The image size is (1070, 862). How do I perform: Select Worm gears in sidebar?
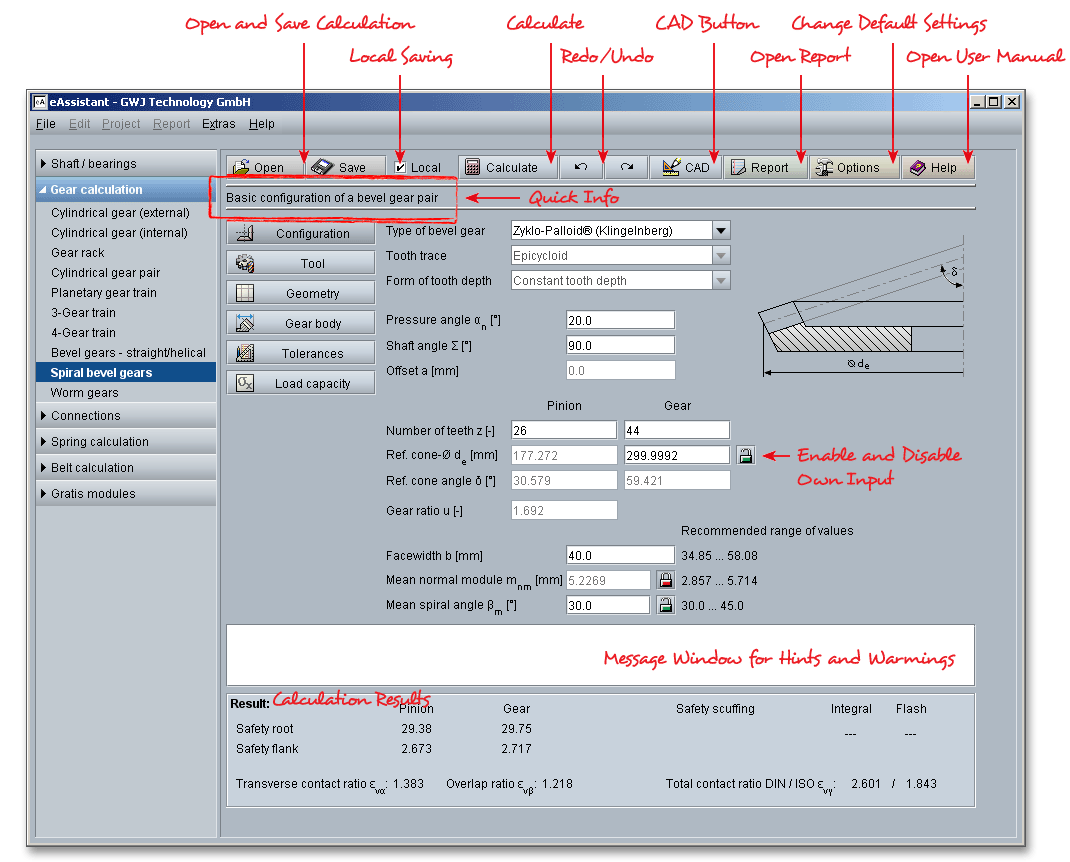pos(85,393)
